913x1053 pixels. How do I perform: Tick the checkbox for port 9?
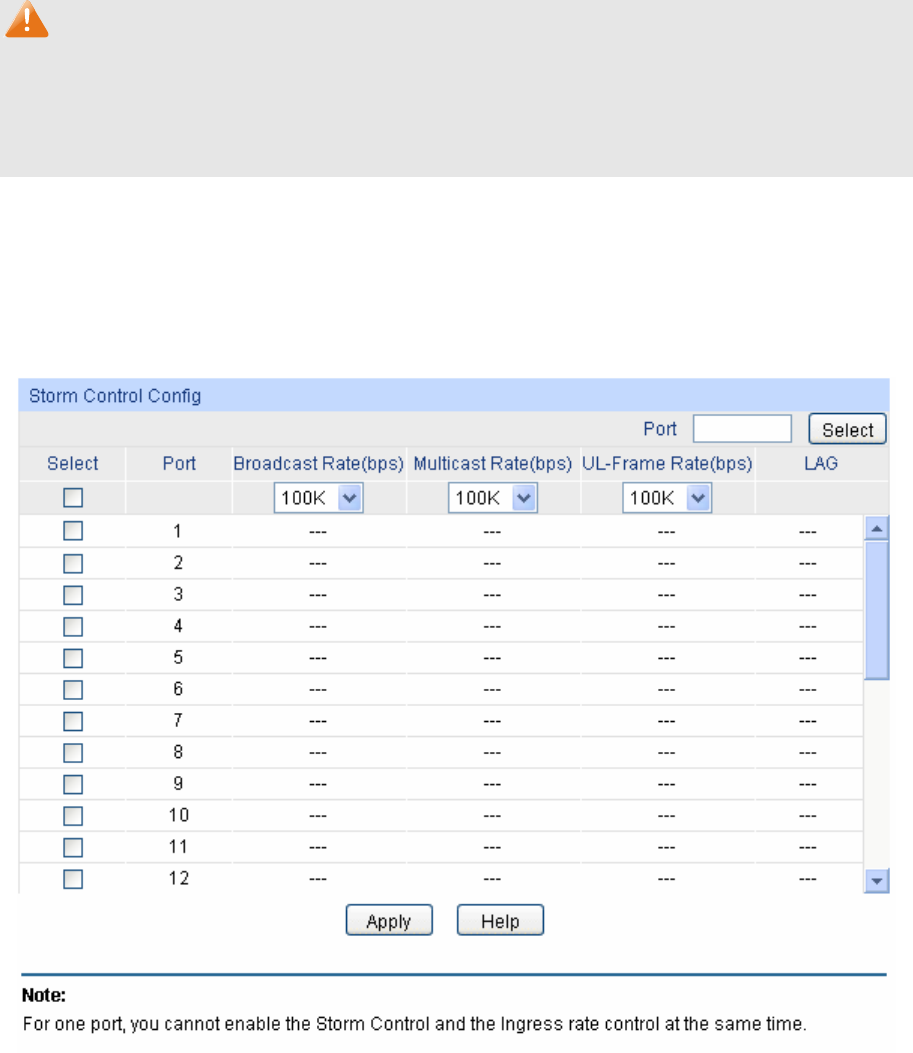click(73, 784)
